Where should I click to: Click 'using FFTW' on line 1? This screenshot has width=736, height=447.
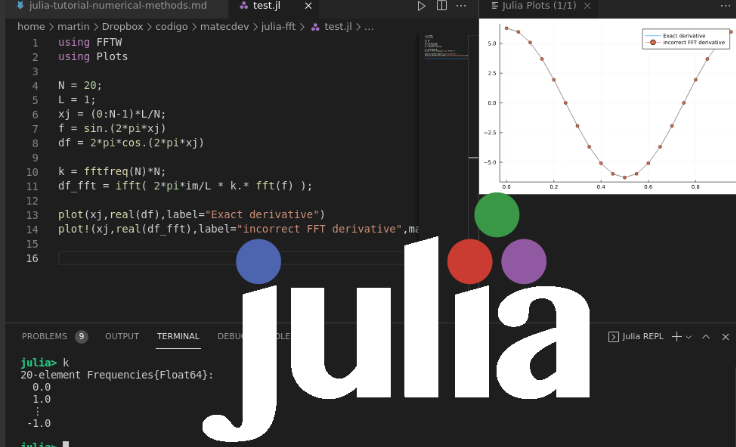pos(90,42)
